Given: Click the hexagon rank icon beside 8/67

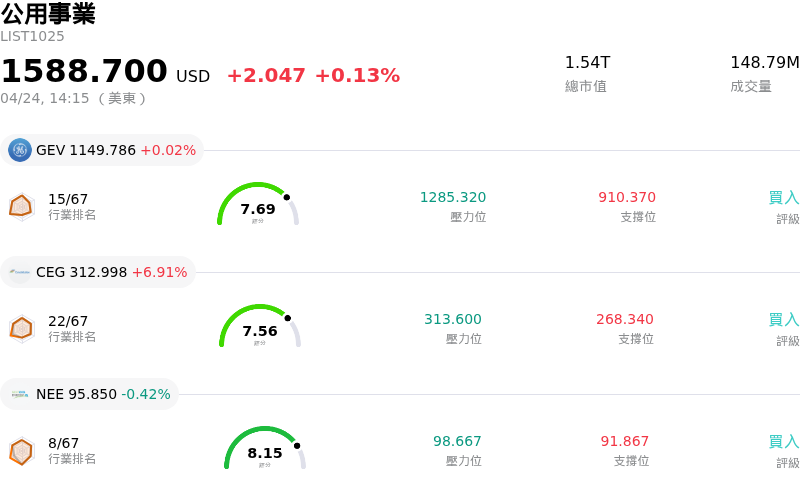Looking at the screenshot, I should (21, 452).
